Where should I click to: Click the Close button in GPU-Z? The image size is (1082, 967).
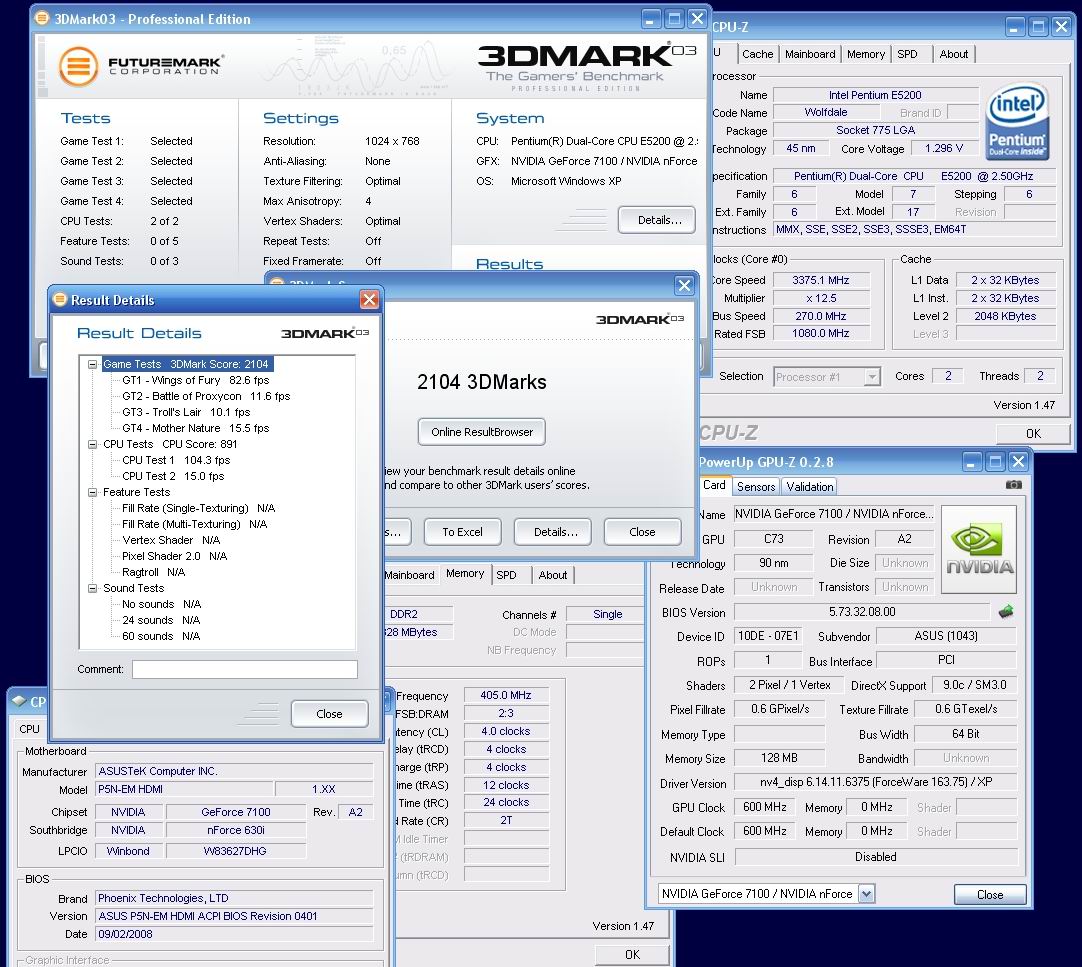(990, 895)
